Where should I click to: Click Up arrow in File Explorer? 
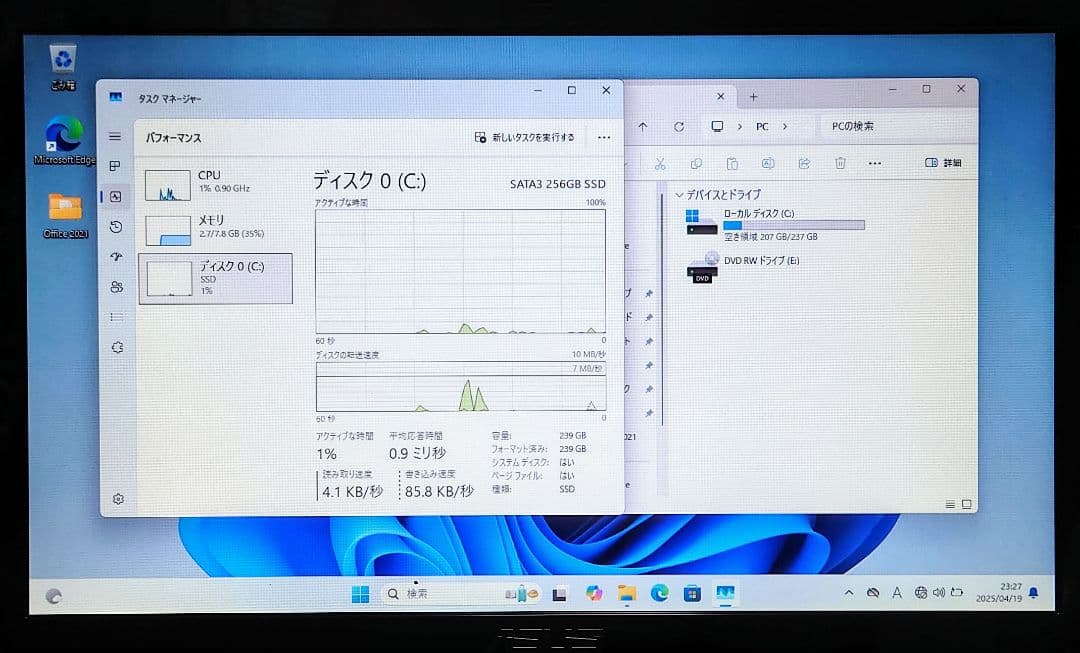point(643,127)
